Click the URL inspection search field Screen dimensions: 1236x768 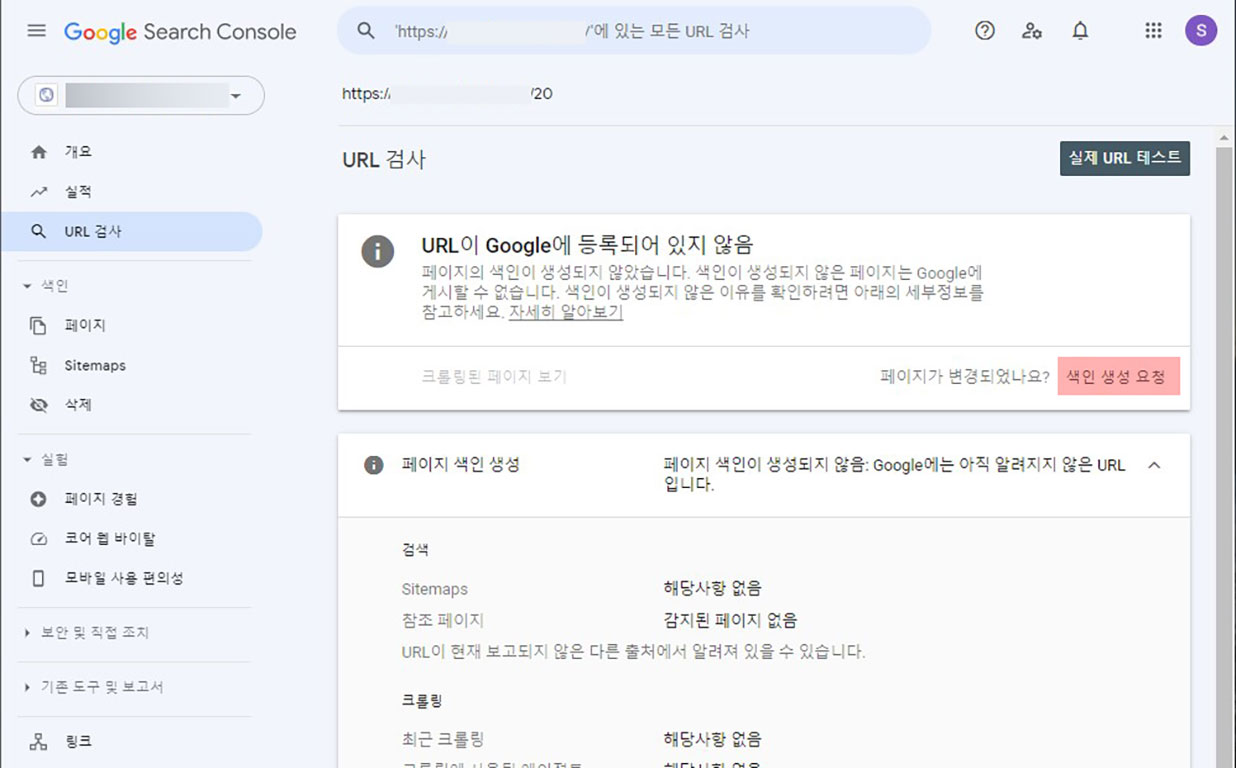tap(634, 31)
